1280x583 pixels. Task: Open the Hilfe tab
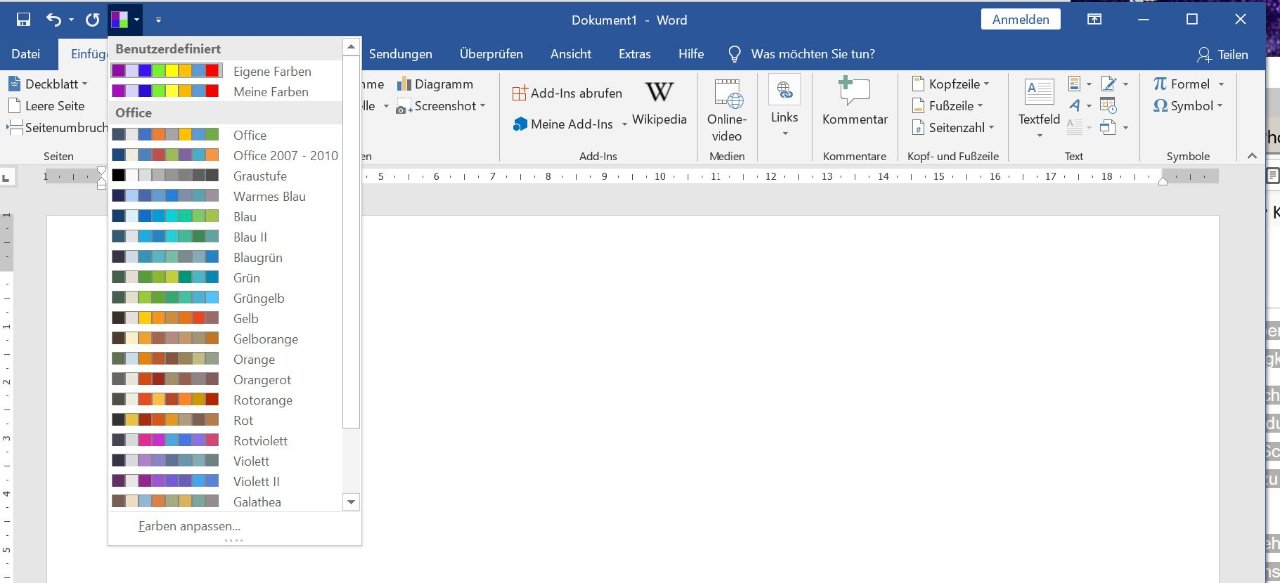tap(691, 54)
